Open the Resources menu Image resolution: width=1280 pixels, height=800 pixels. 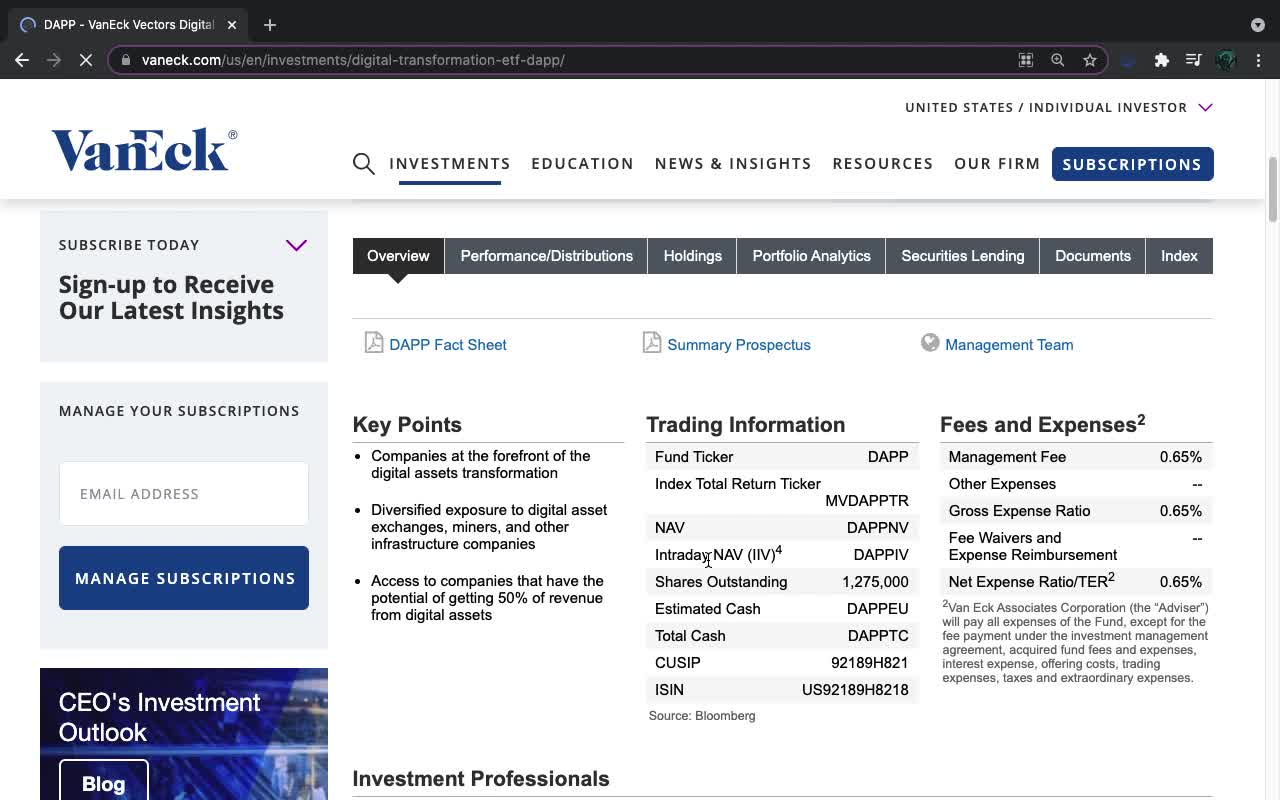point(883,164)
